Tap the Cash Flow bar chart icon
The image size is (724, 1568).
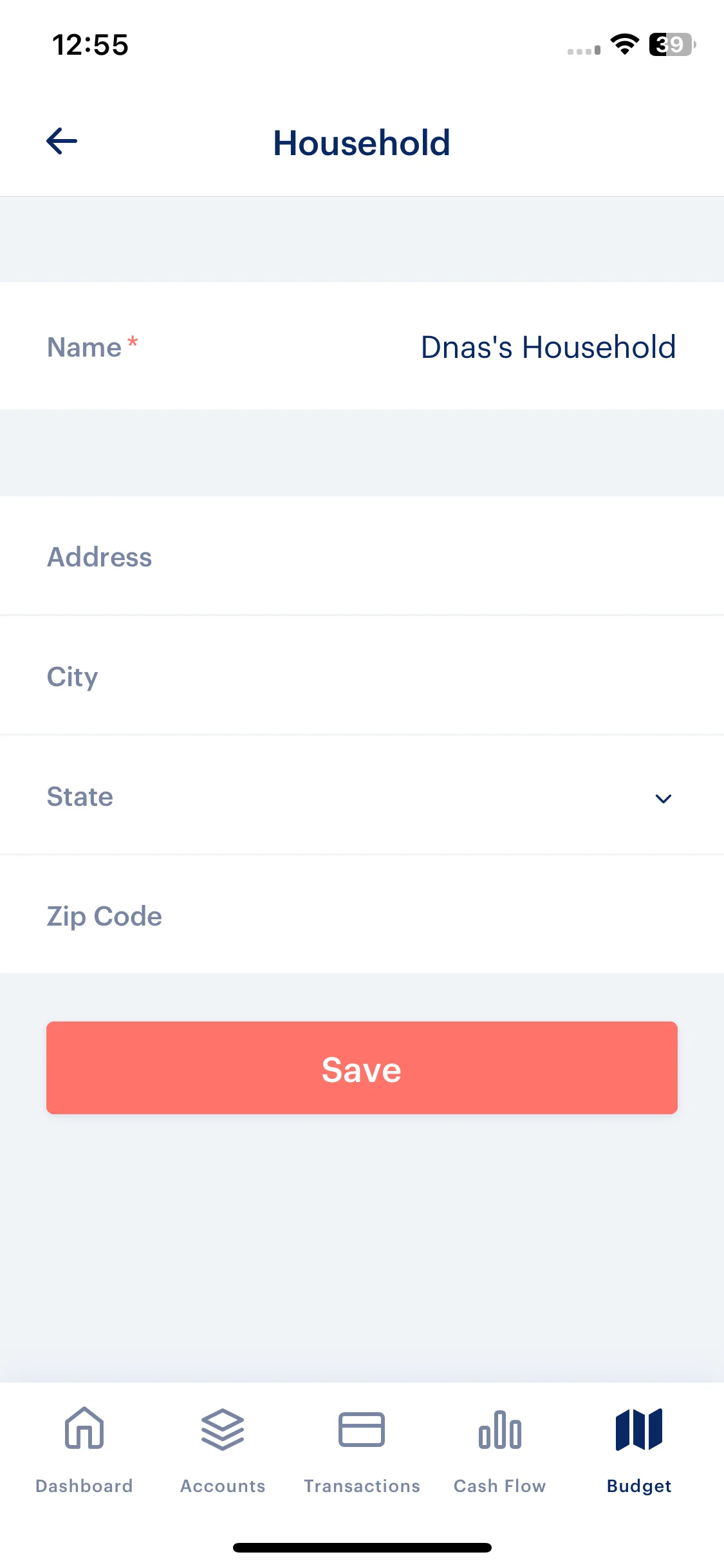click(500, 1429)
